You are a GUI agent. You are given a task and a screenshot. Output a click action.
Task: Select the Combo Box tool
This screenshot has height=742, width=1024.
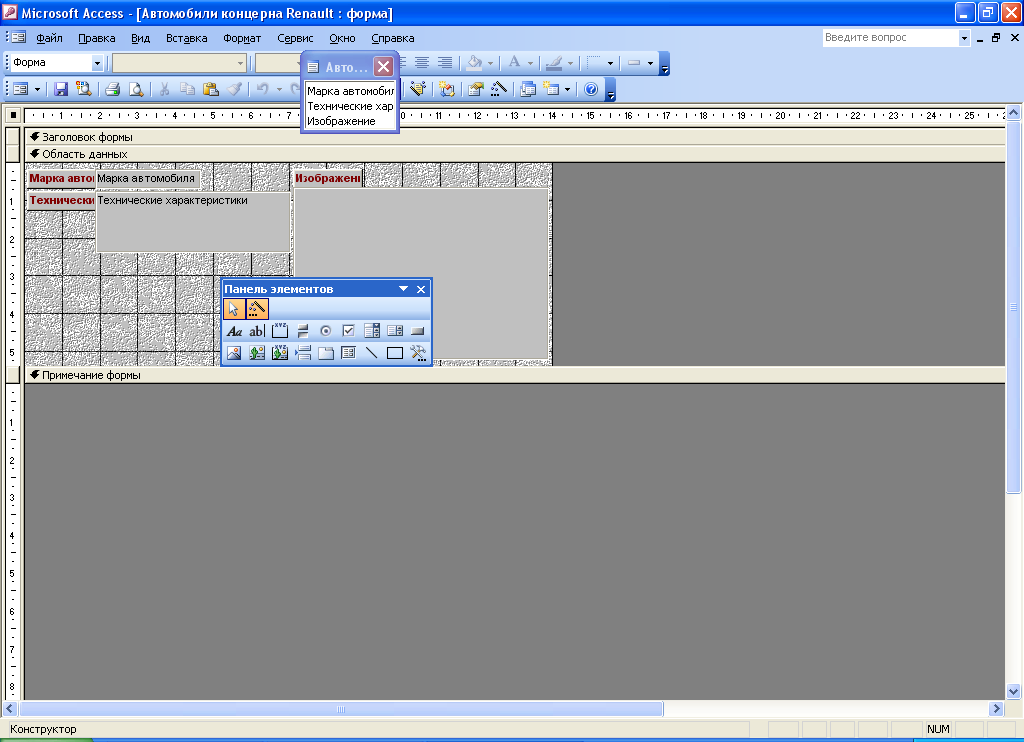372,331
